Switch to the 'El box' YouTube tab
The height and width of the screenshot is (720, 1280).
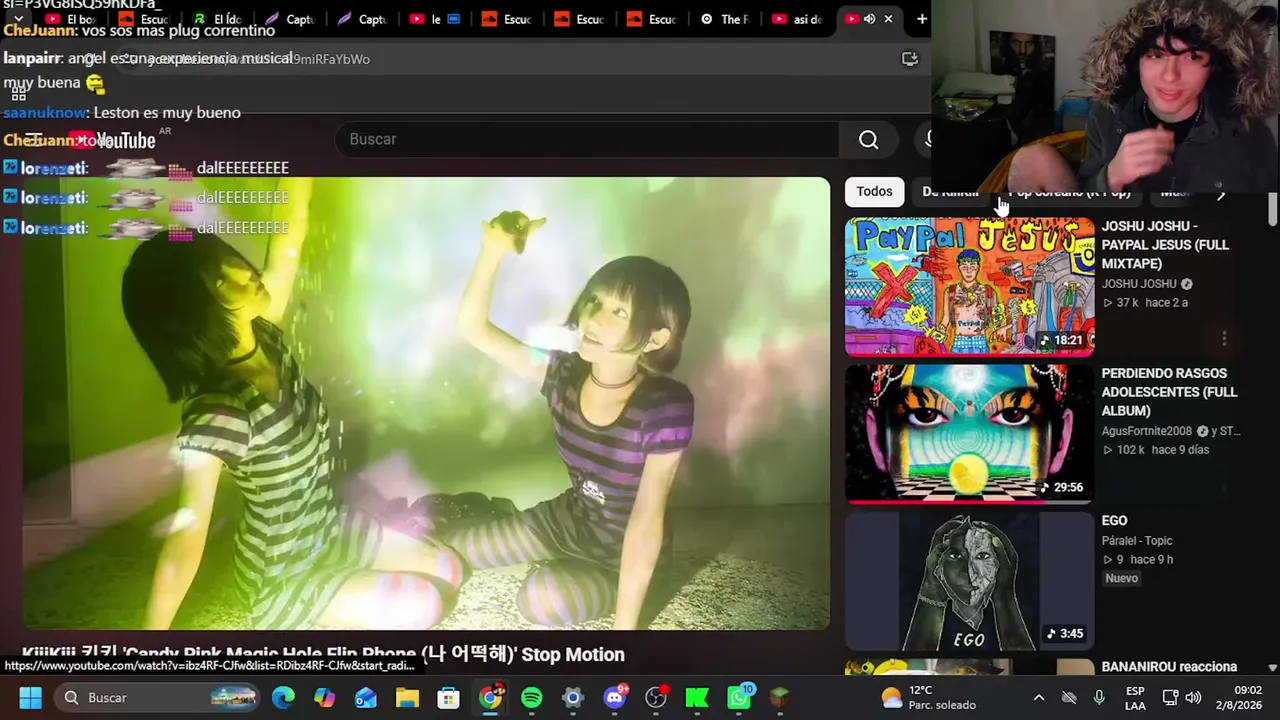coord(71,19)
